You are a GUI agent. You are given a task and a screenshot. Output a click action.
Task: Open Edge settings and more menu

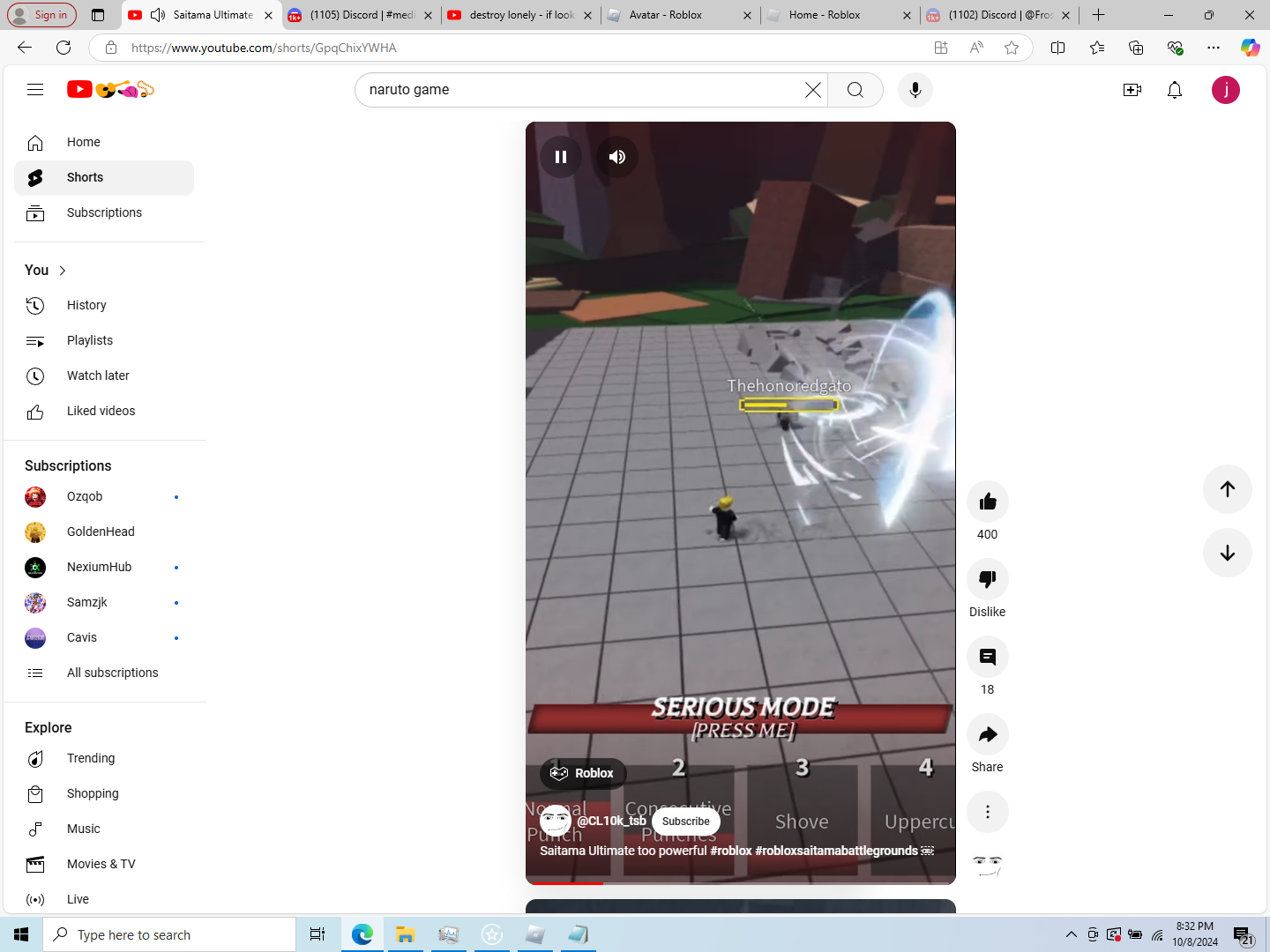tap(1214, 48)
